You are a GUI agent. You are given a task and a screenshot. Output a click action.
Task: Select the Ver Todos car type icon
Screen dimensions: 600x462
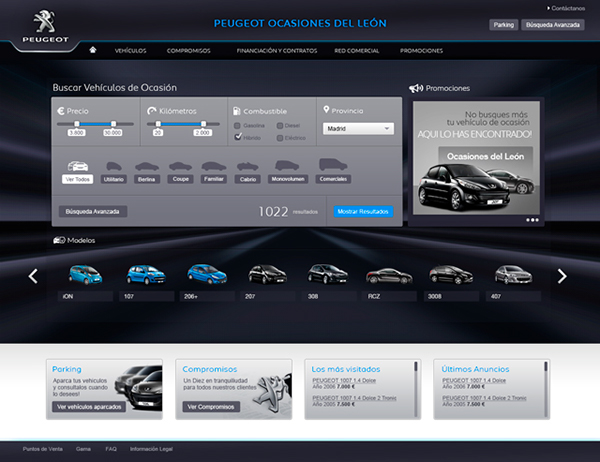[78, 166]
